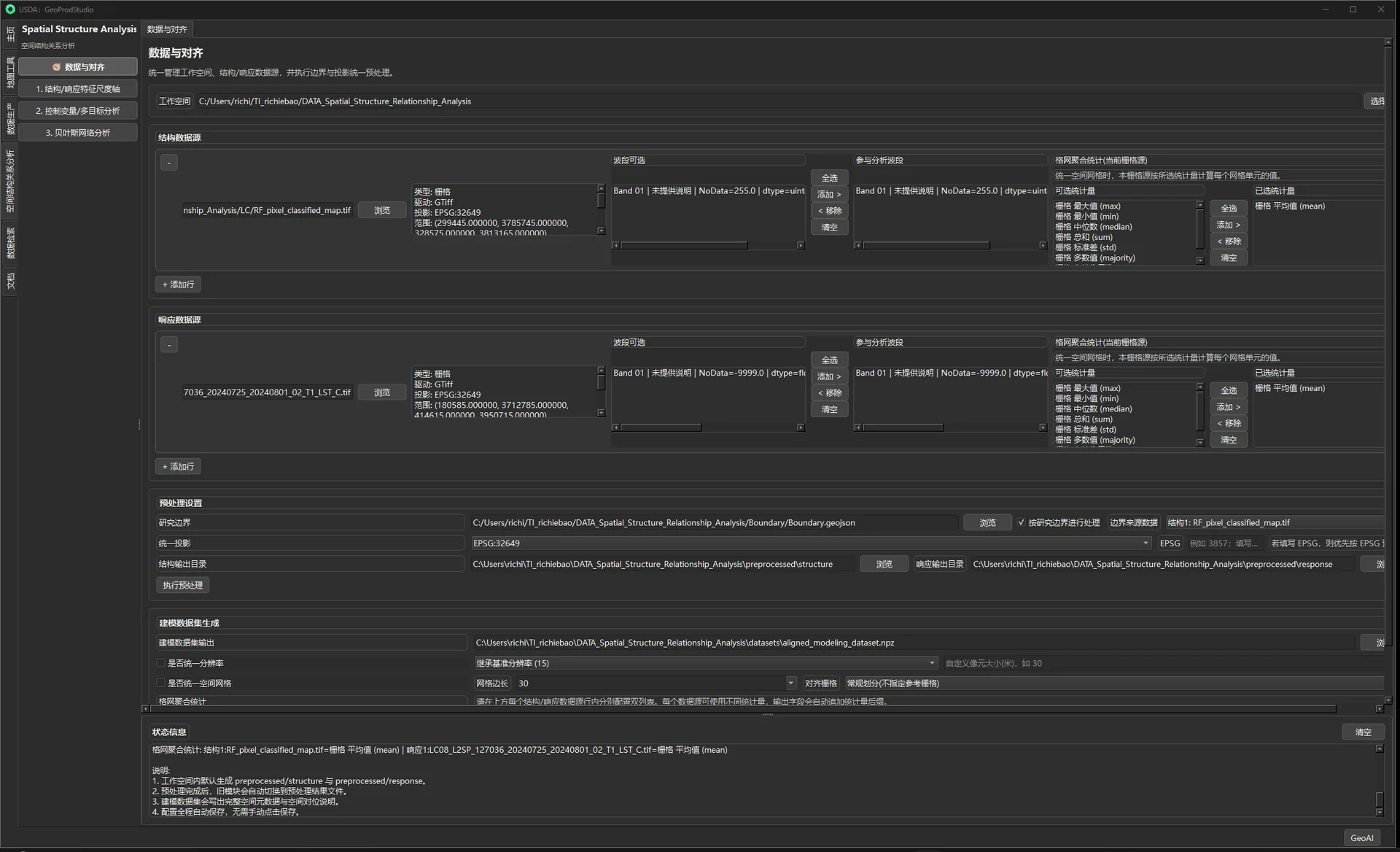
Task: Browse for RF_pixel_classified_map.tif structure file
Action: click(x=382, y=210)
